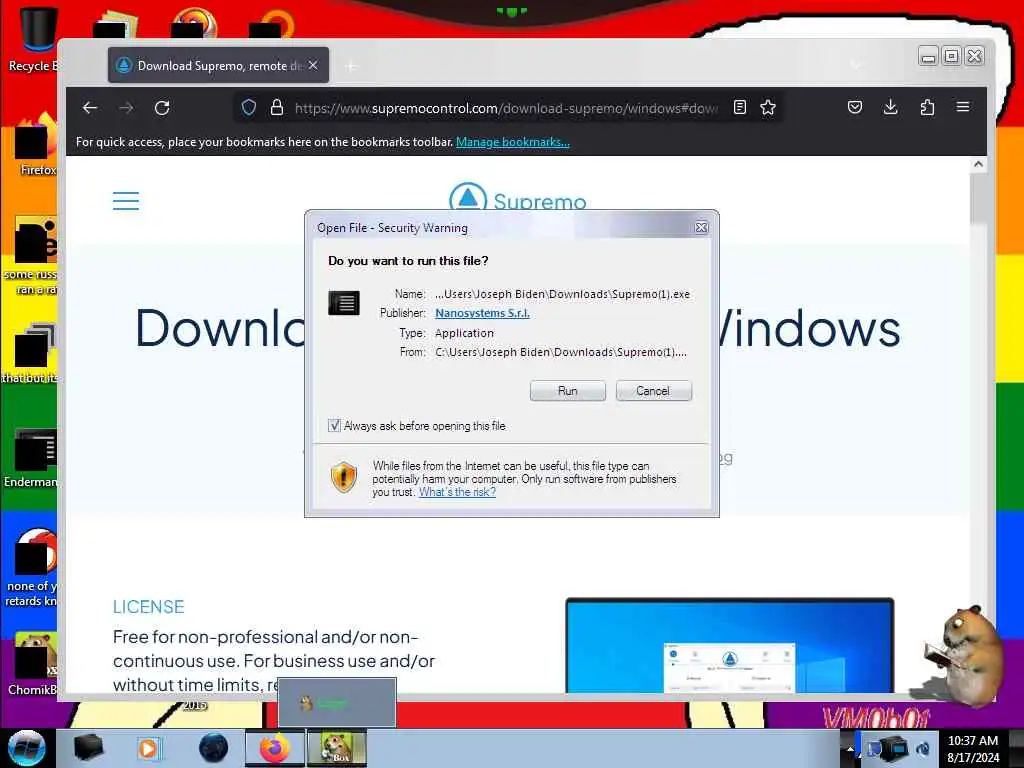Open the 'What's the risk?' link

[457, 492]
